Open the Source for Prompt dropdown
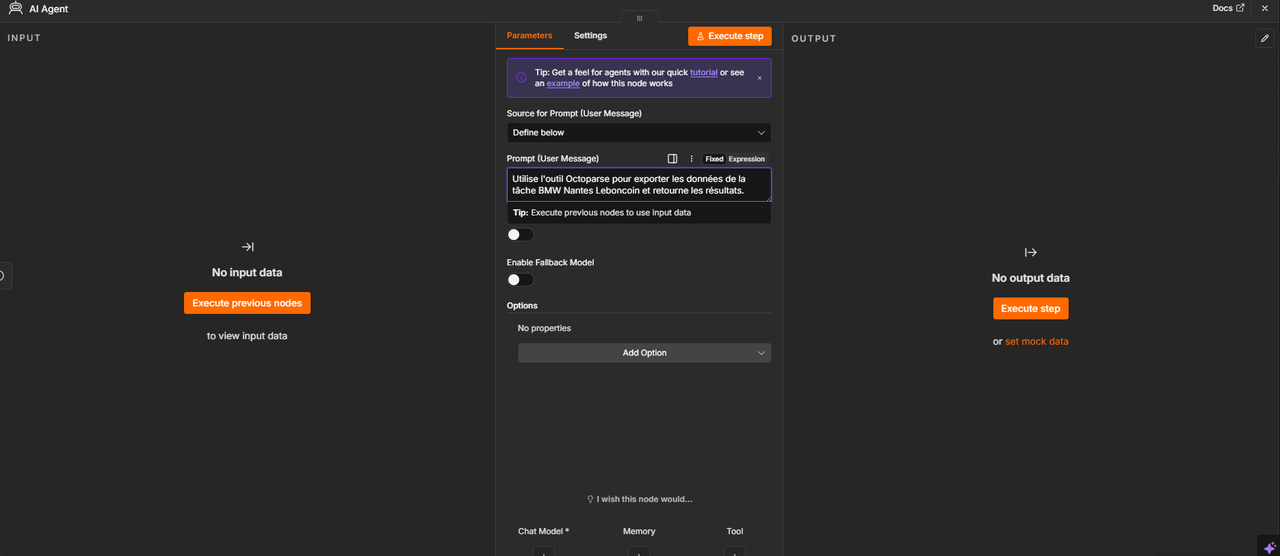 pos(639,132)
